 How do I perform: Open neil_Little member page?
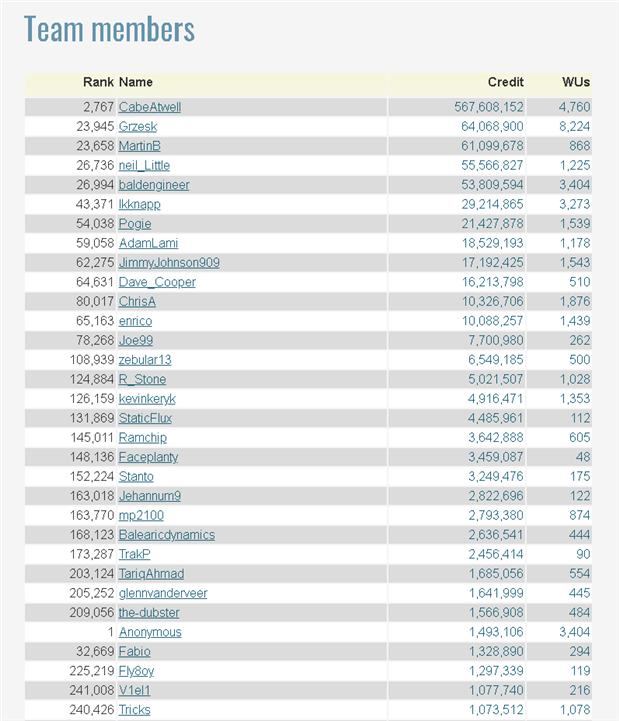point(144,166)
